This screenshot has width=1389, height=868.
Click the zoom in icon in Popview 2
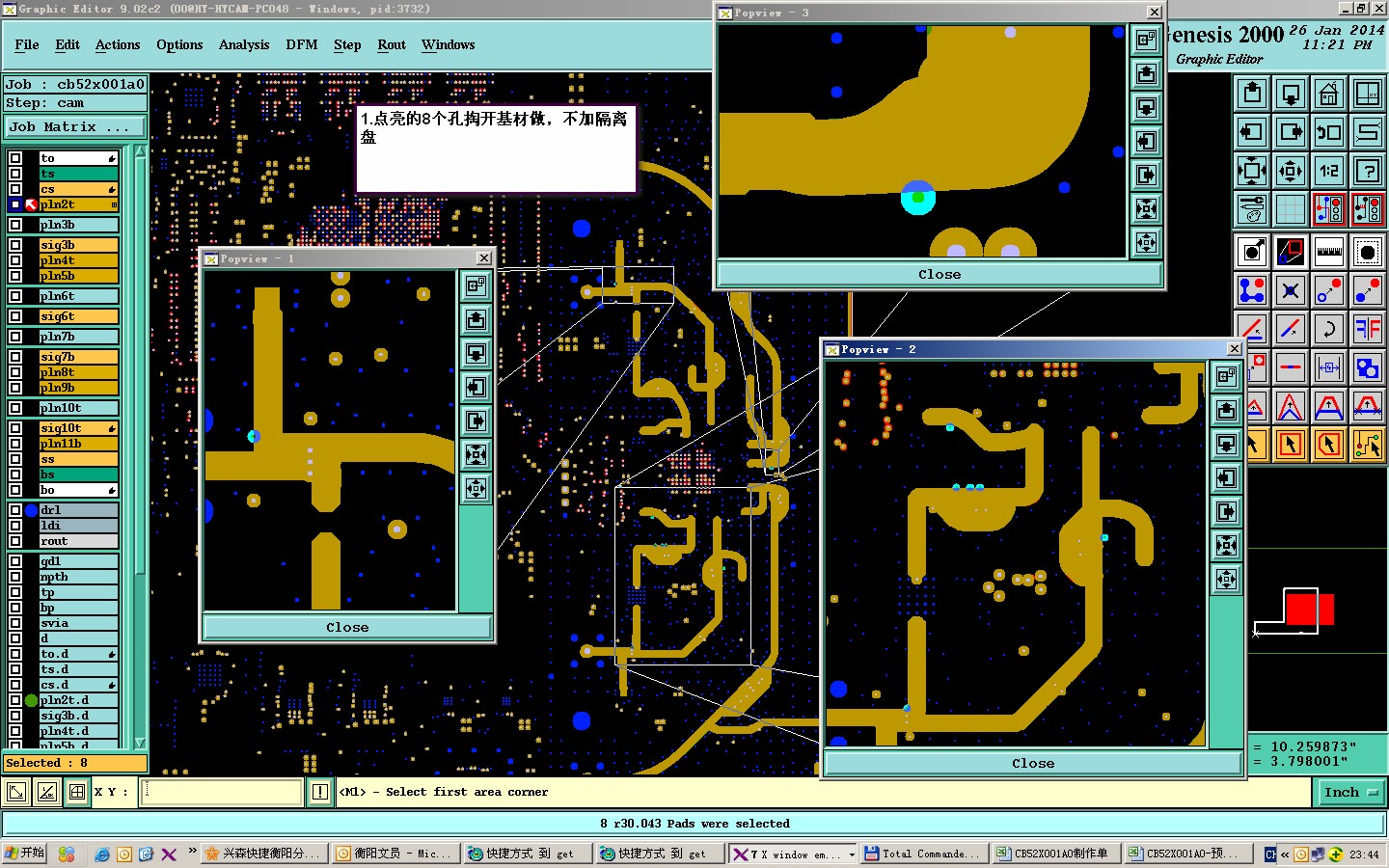(1227, 546)
